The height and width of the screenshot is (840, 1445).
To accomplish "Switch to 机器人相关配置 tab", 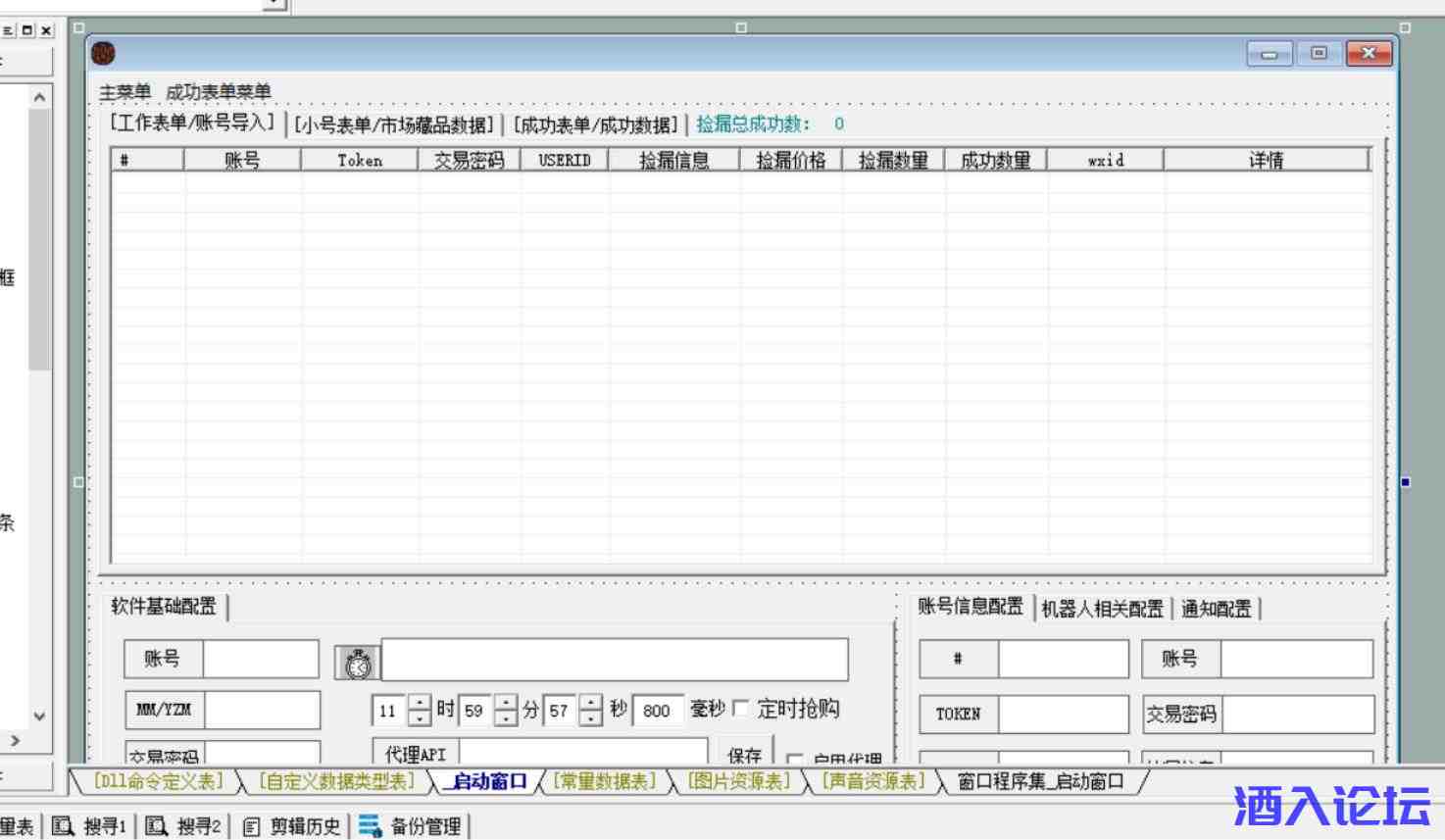I will click(1102, 609).
